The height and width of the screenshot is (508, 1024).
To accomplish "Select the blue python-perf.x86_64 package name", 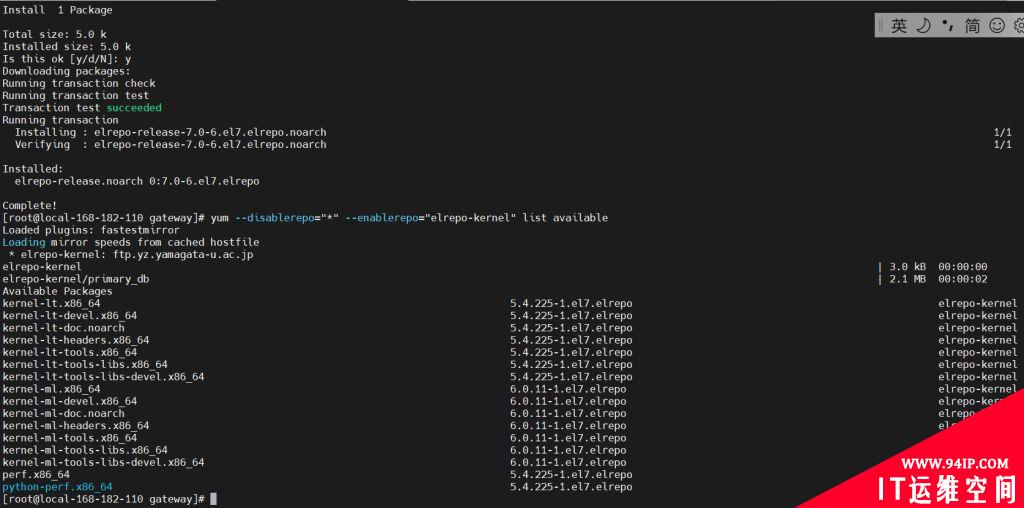I will (x=57, y=487).
